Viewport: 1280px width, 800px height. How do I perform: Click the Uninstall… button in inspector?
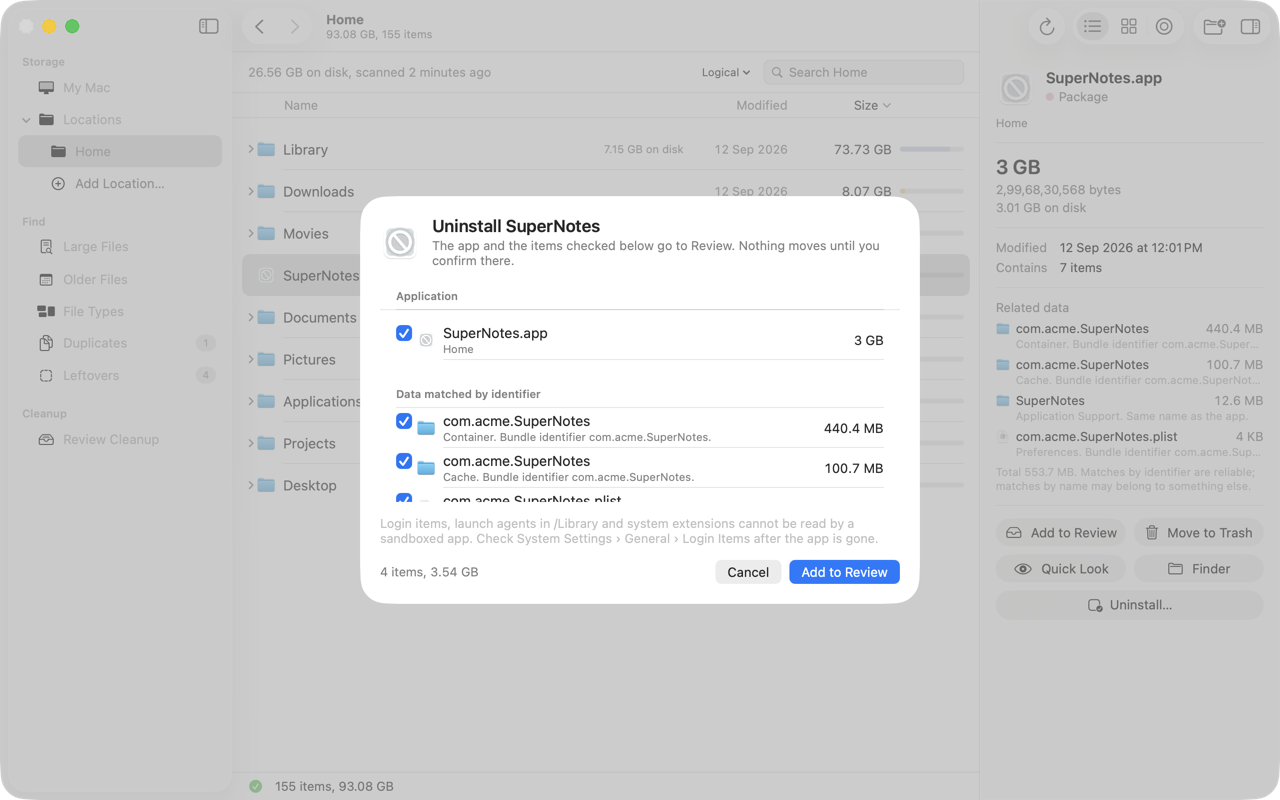[1130, 605]
